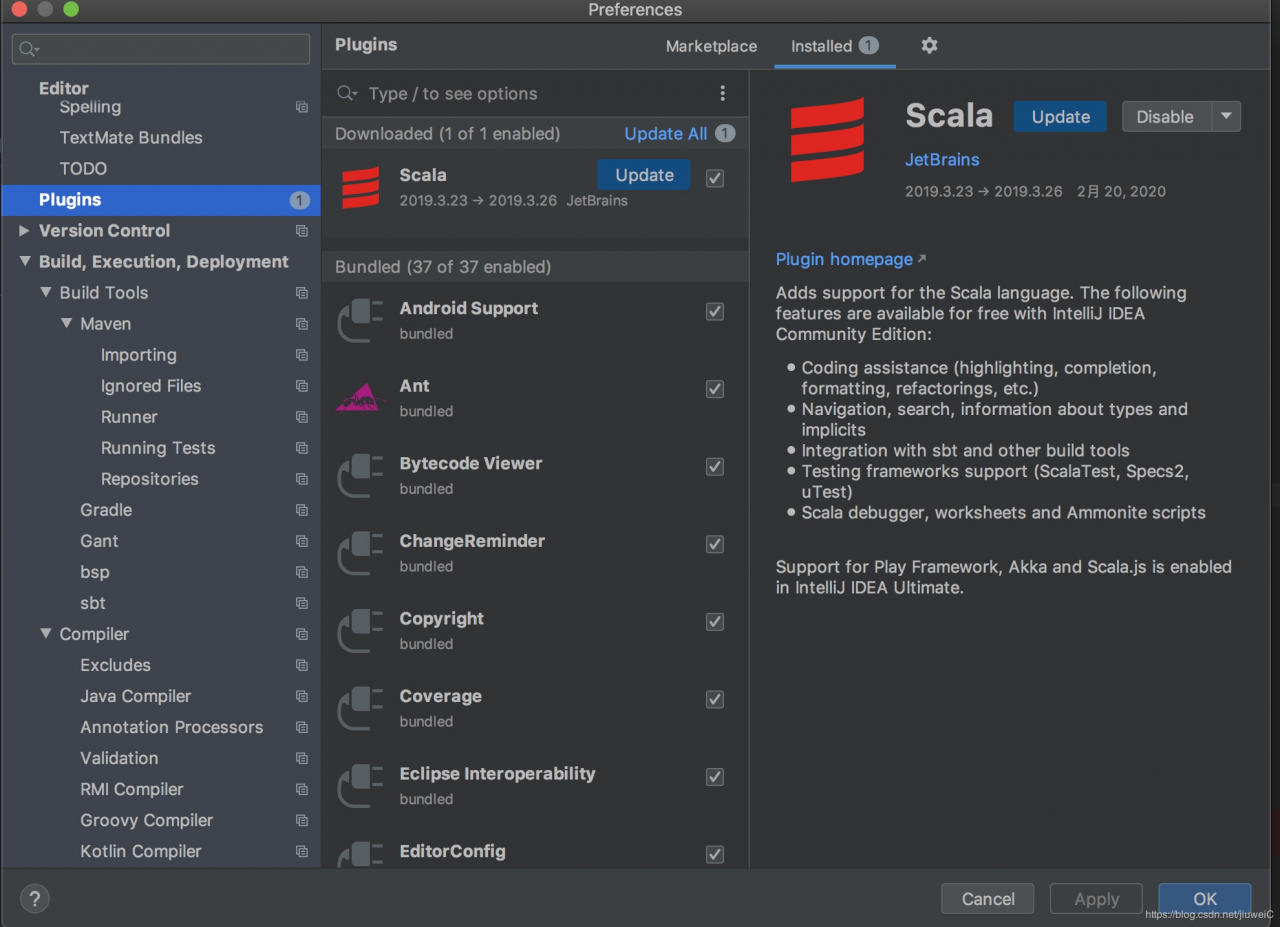Click the Coverage plugin icon
Screen dimensions: 1280x927
[x=360, y=708]
